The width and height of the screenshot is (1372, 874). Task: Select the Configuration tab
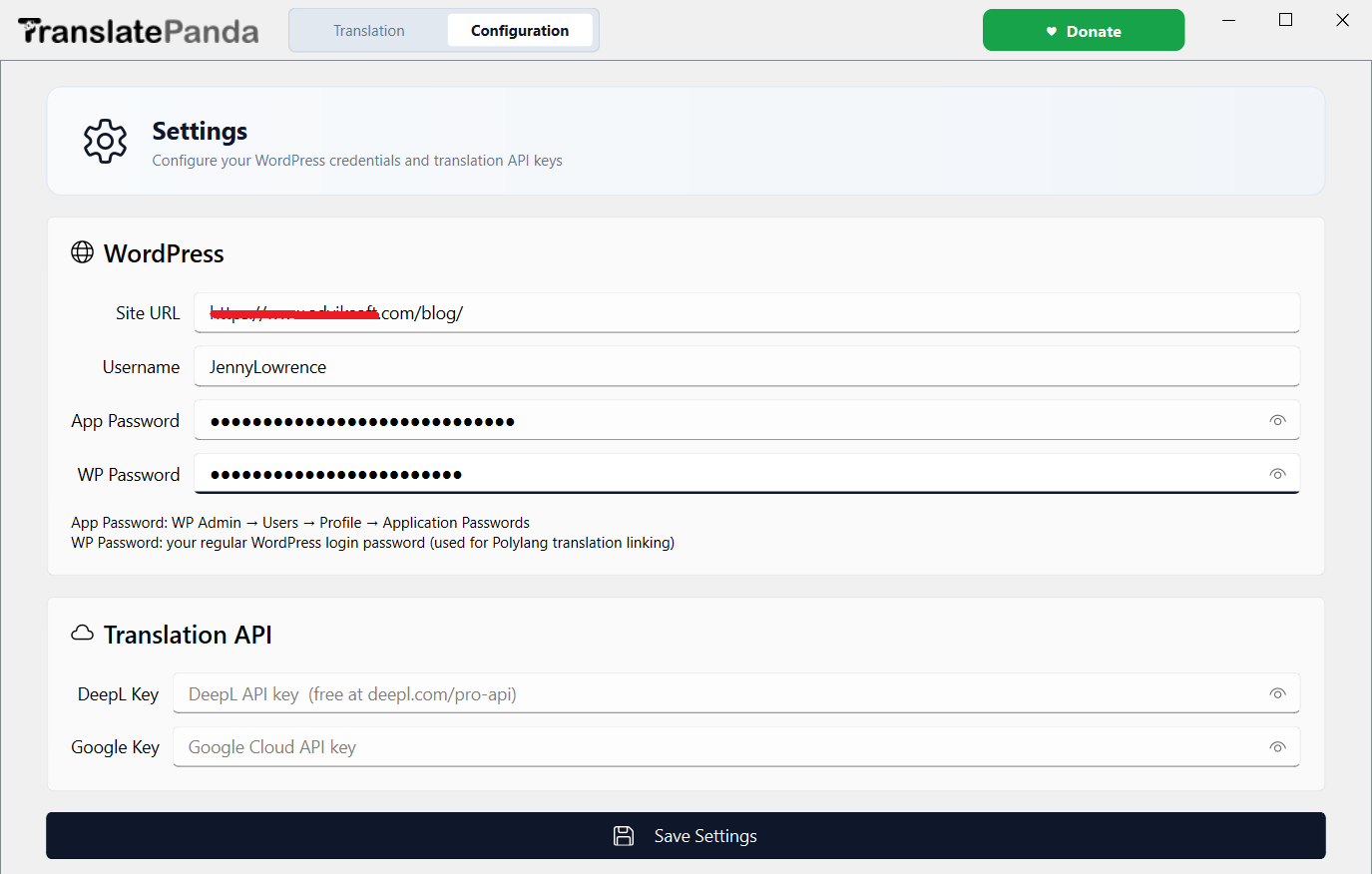coord(520,31)
